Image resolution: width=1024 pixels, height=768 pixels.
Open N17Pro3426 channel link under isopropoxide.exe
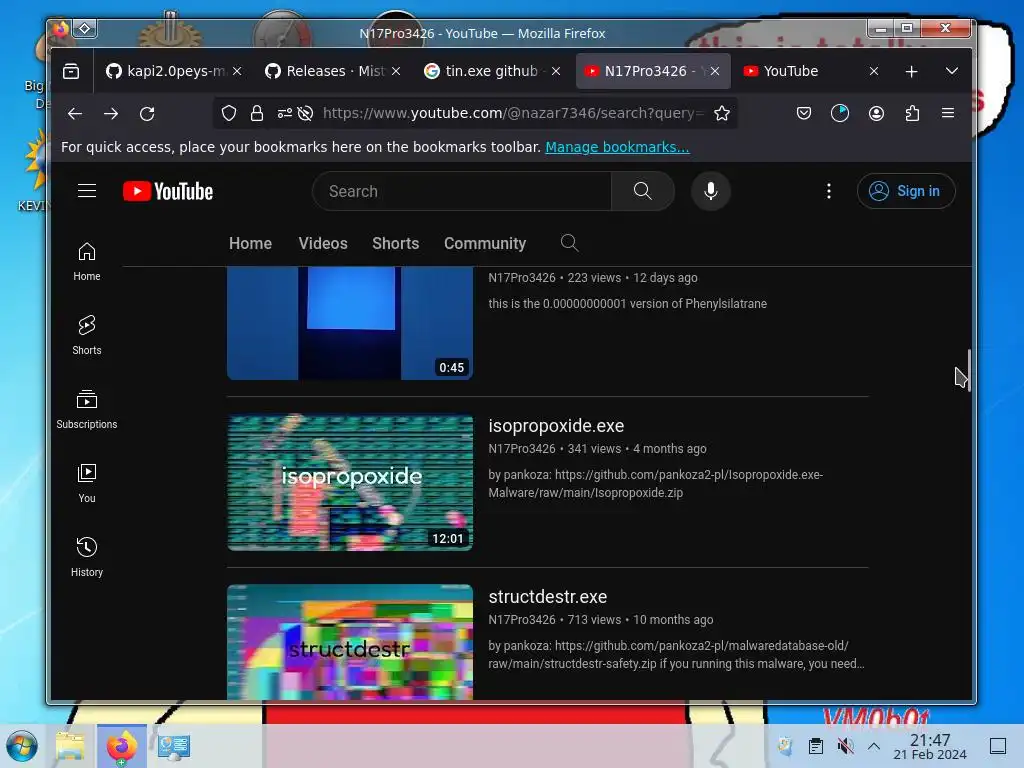(x=522, y=449)
